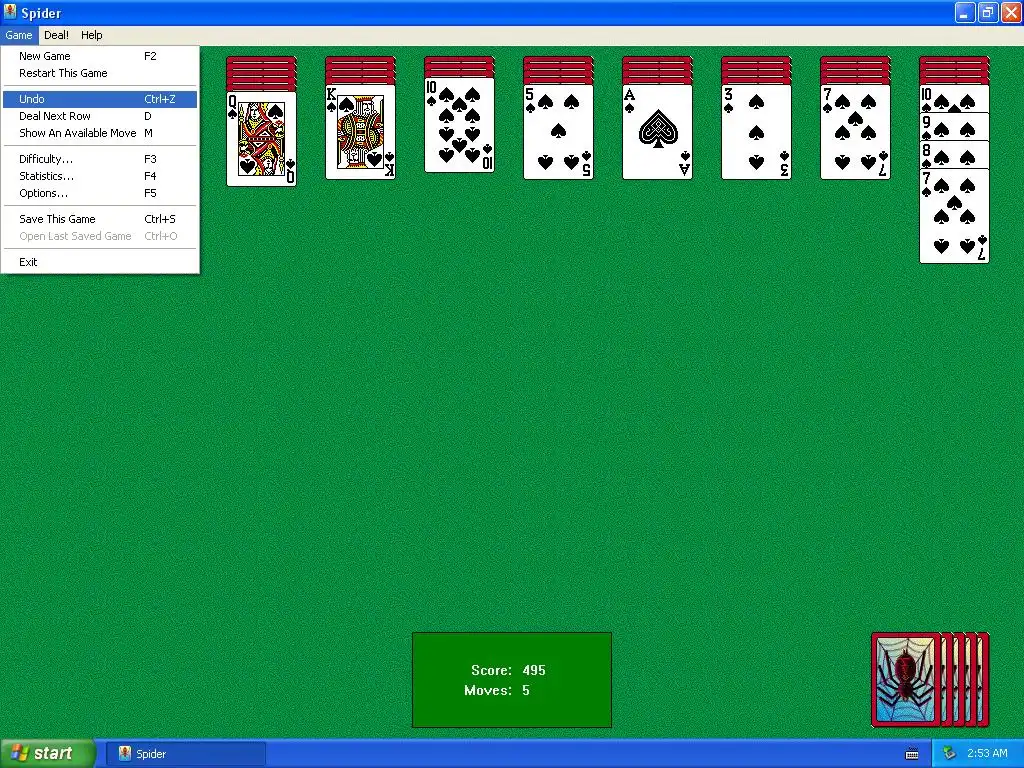
Task: Minimize the Spider window
Action: point(965,12)
